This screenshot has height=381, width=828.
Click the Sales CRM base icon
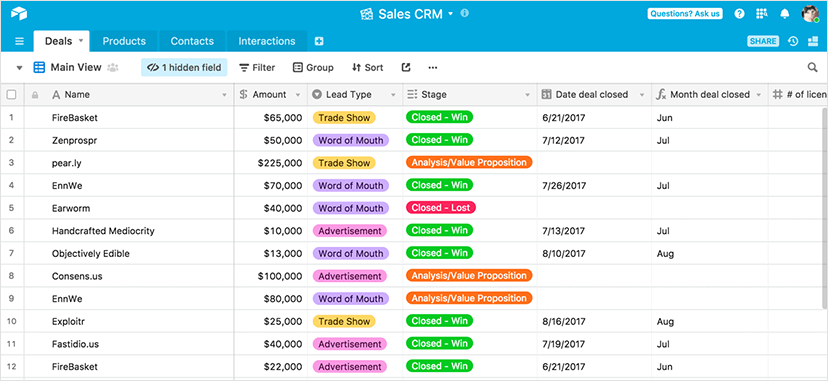[x=366, y=14]
